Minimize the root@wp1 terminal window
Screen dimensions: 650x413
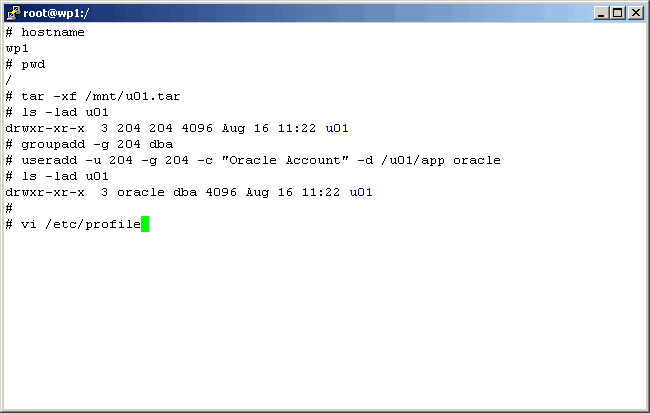pyautogui.click(x=602, y=13)
